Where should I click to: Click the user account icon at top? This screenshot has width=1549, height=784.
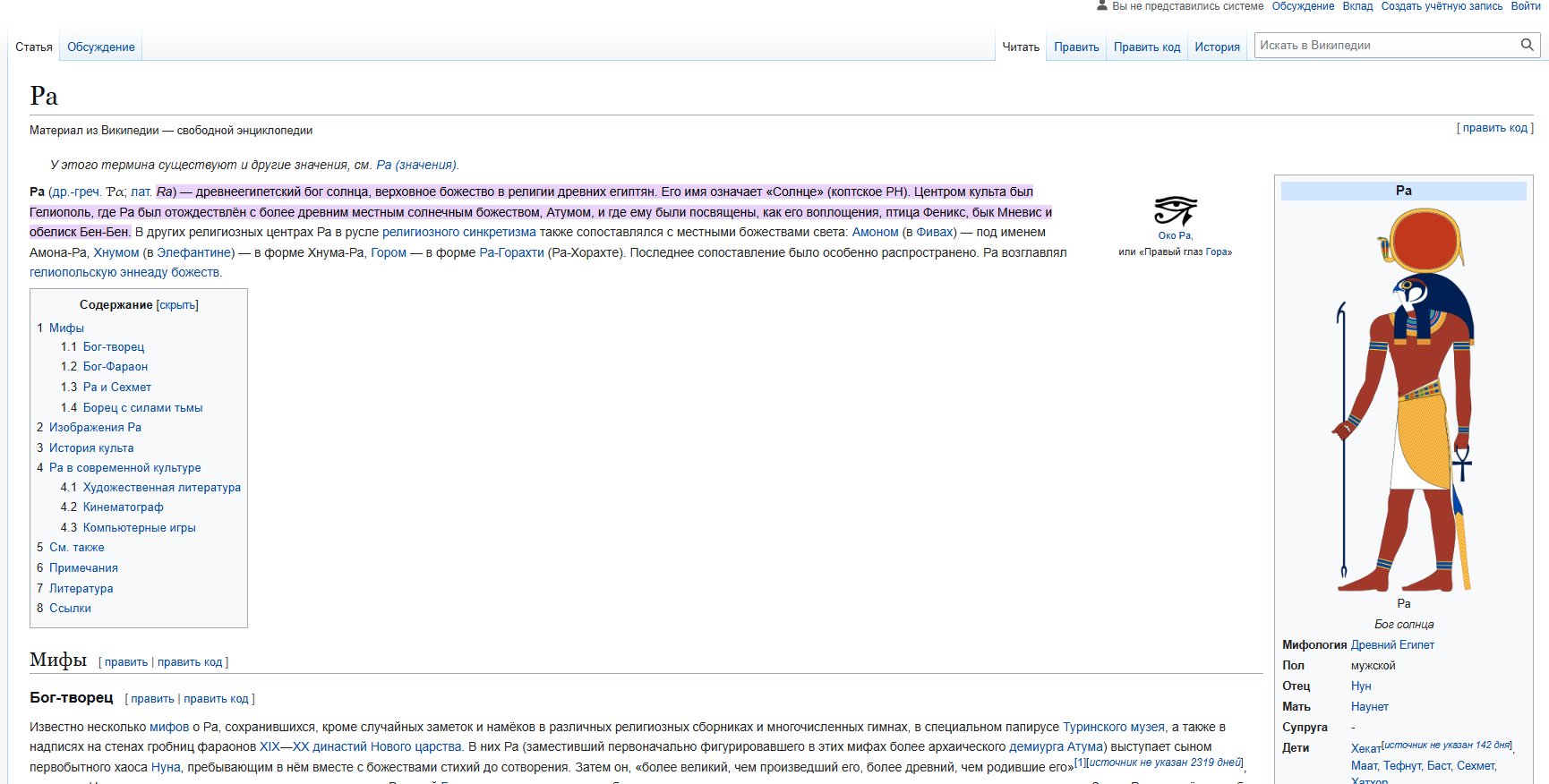click(1102, 5)
